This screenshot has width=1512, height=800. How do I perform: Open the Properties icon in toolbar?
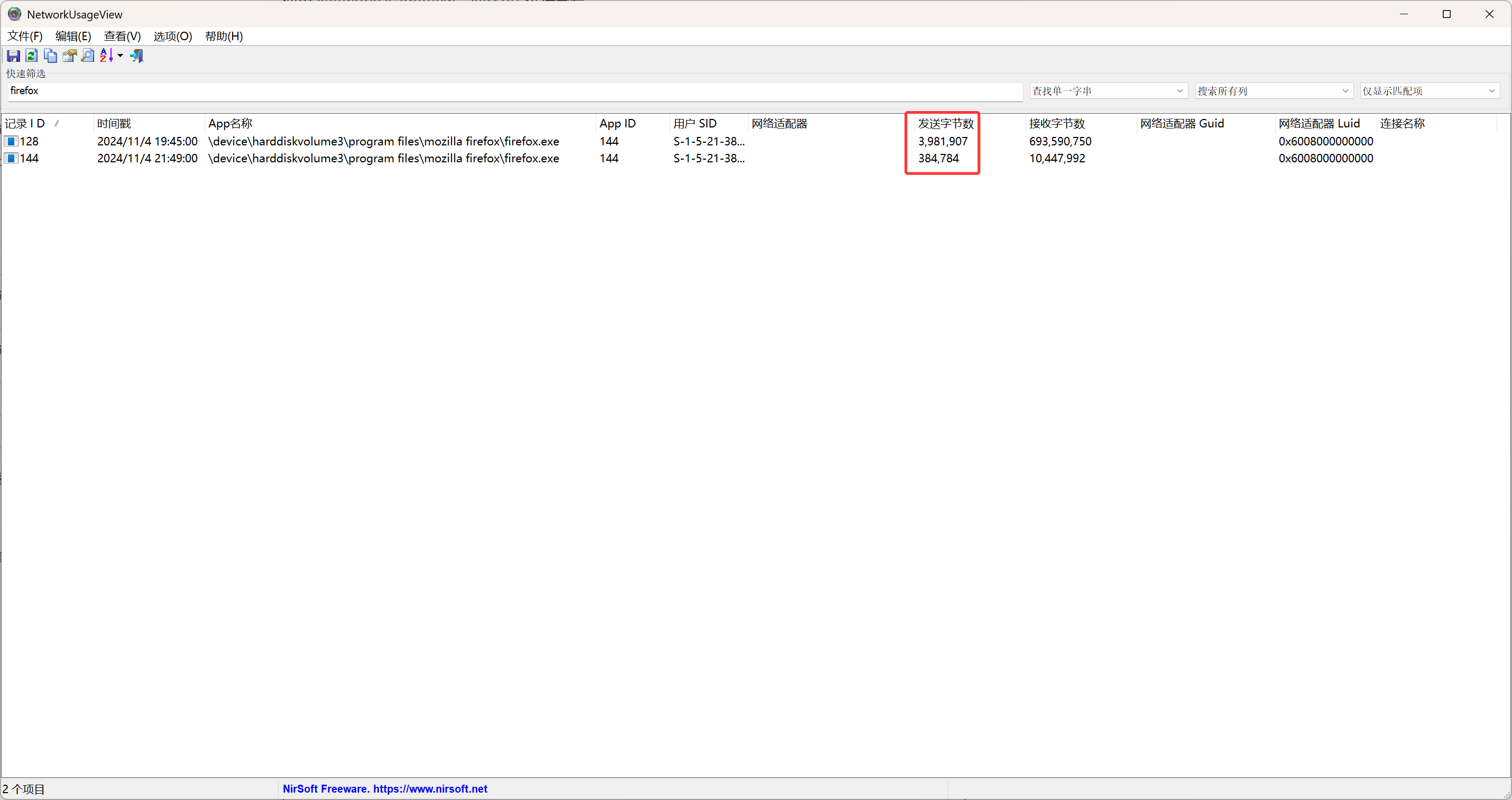click(x=69, y=56)
